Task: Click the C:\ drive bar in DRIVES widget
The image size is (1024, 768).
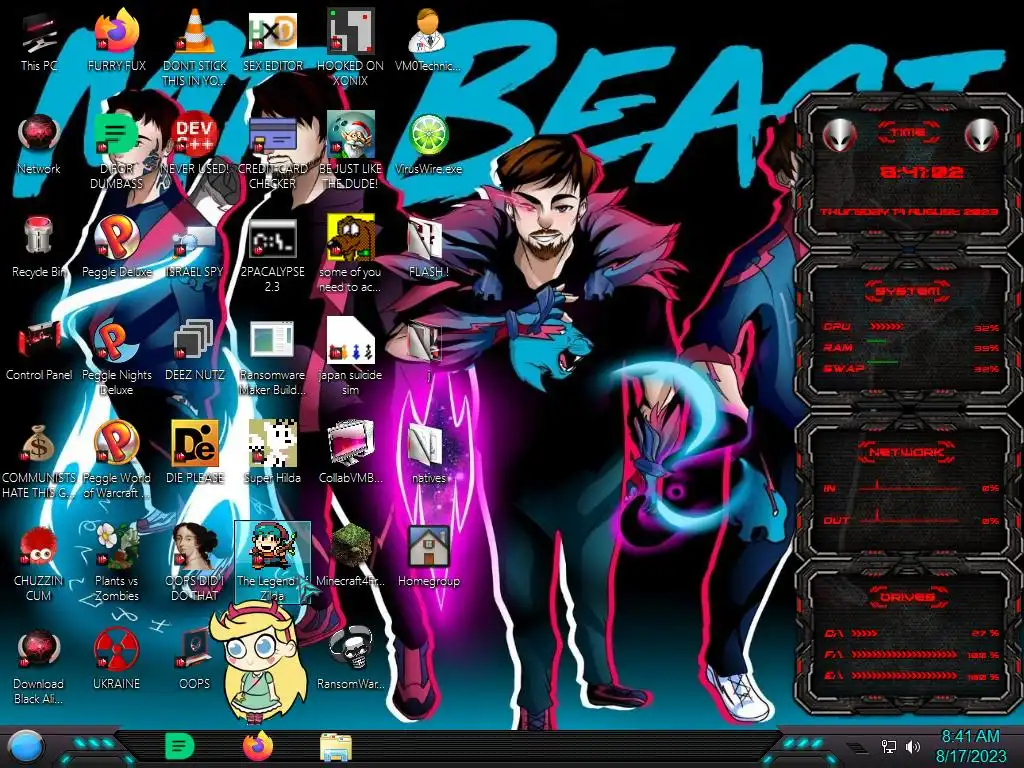Action: click(x=864, y=633)
